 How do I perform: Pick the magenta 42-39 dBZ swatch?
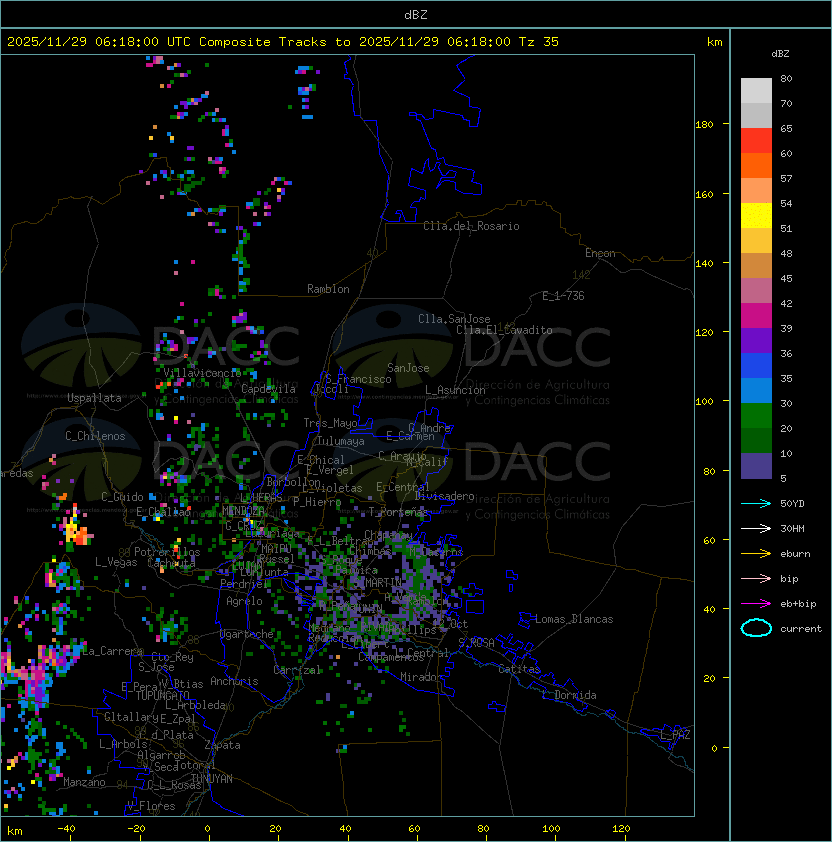[756, 316]
